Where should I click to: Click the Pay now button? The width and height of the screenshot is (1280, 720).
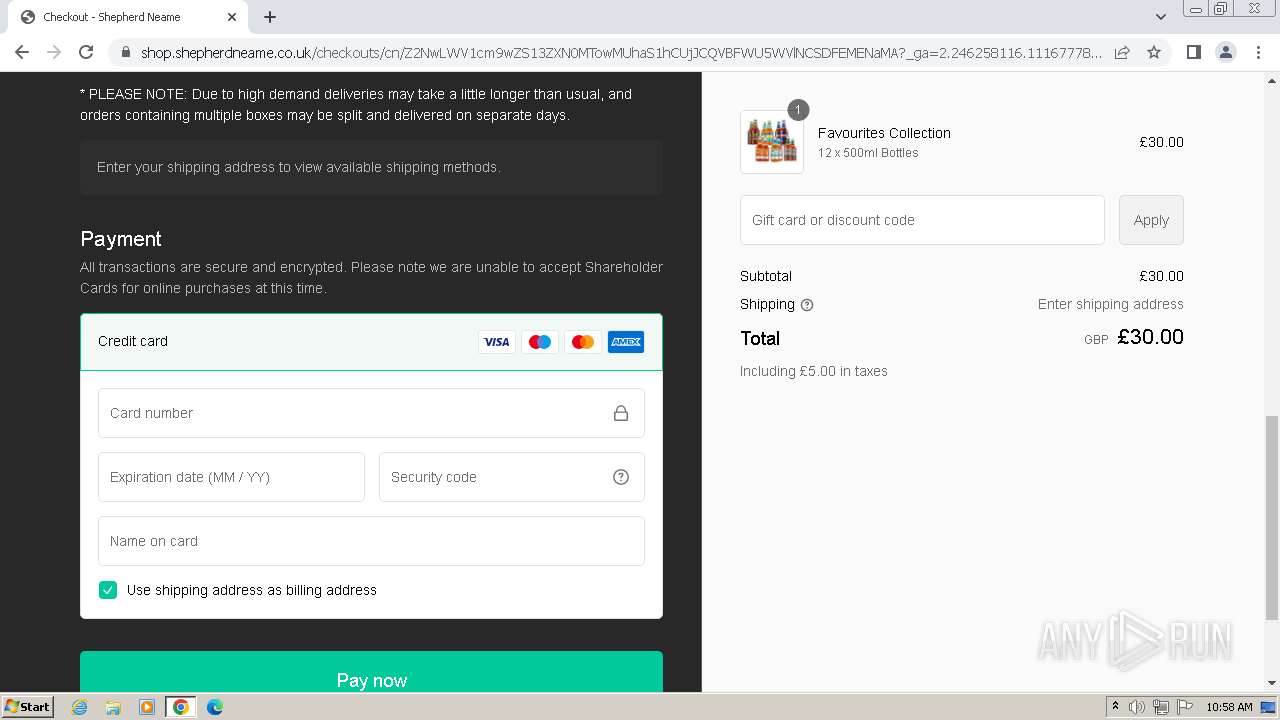(x=371, y=672)
